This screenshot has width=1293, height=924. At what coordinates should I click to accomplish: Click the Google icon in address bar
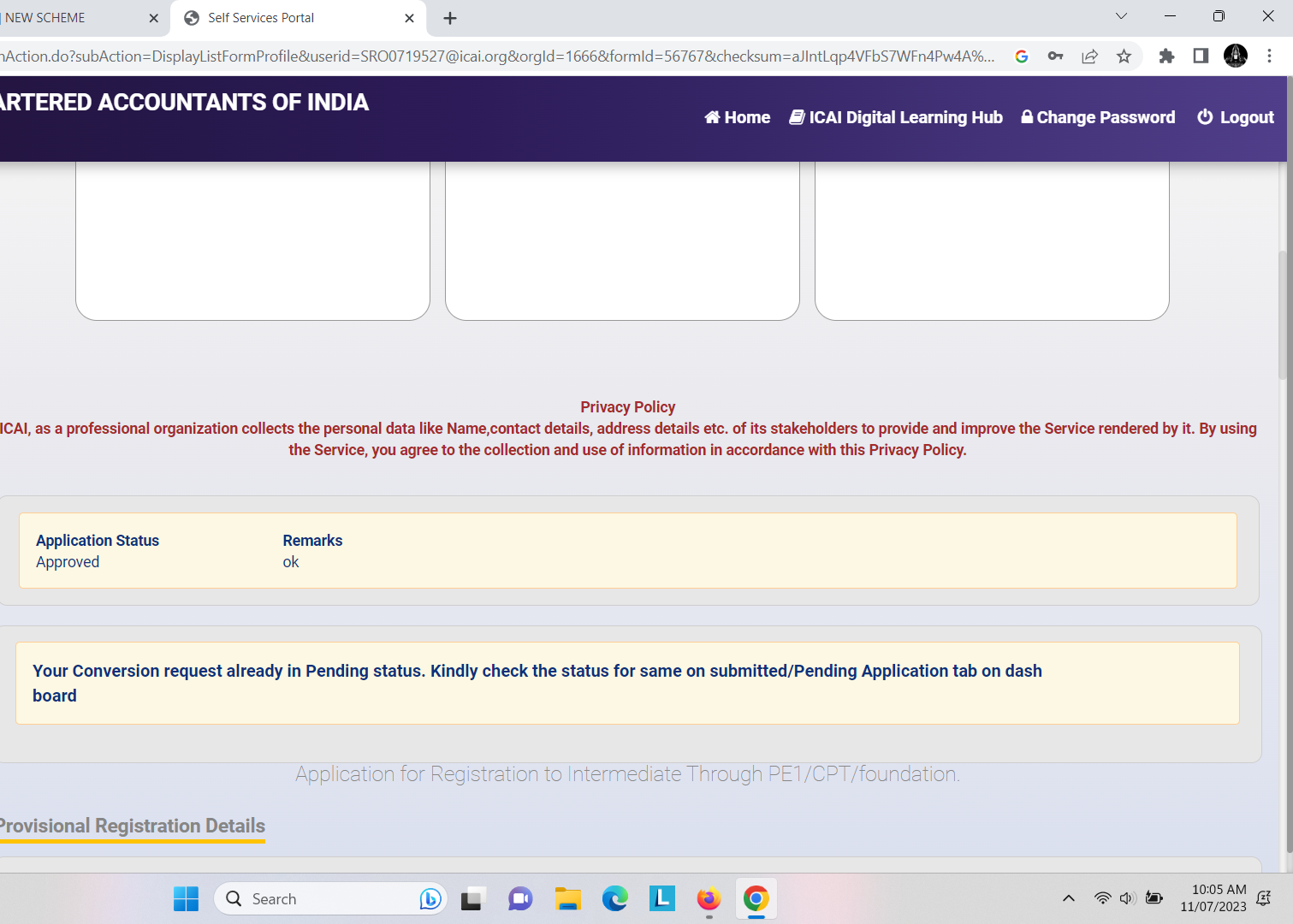coord(1021,56)
